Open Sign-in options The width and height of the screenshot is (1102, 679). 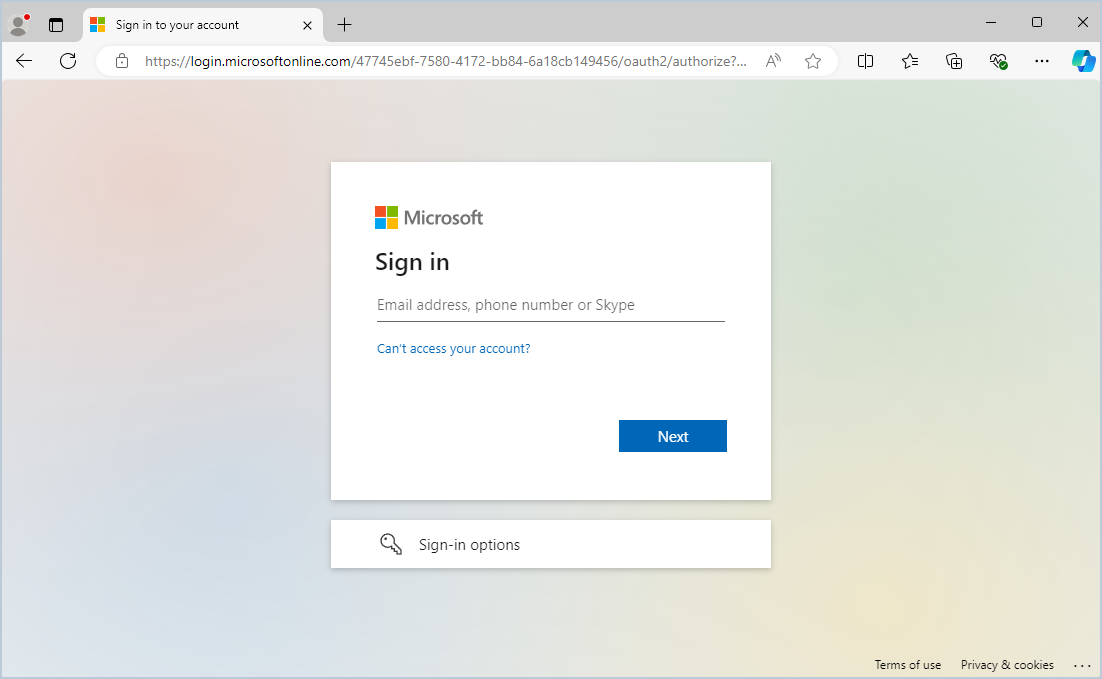click(550, 544)
